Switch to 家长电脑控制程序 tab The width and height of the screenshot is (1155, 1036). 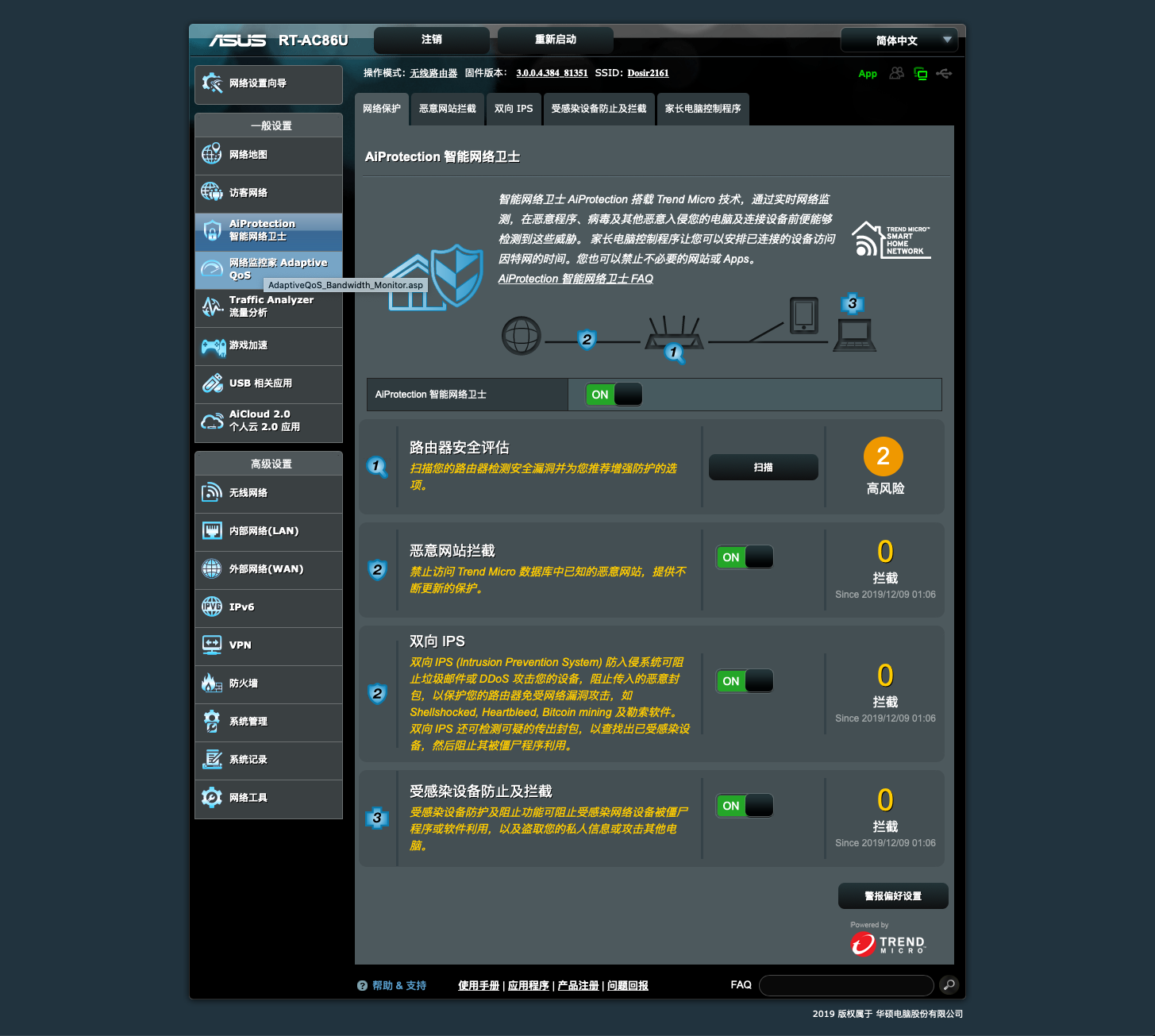tap(703, 109)
